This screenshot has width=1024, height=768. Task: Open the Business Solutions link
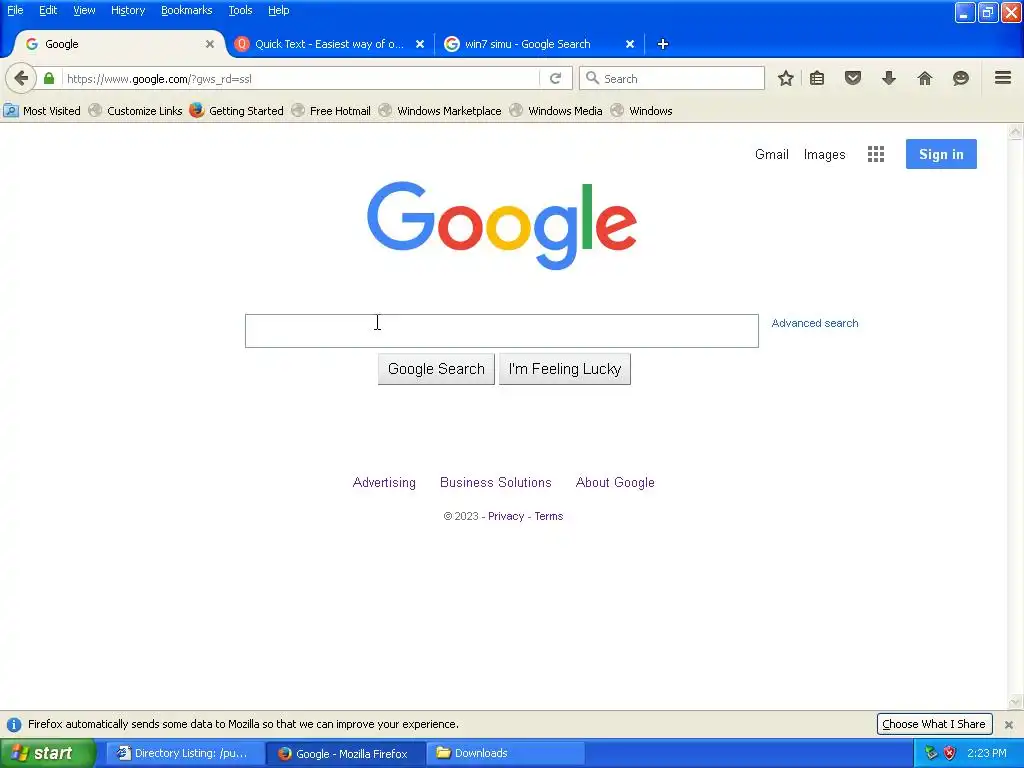(496, 483)
